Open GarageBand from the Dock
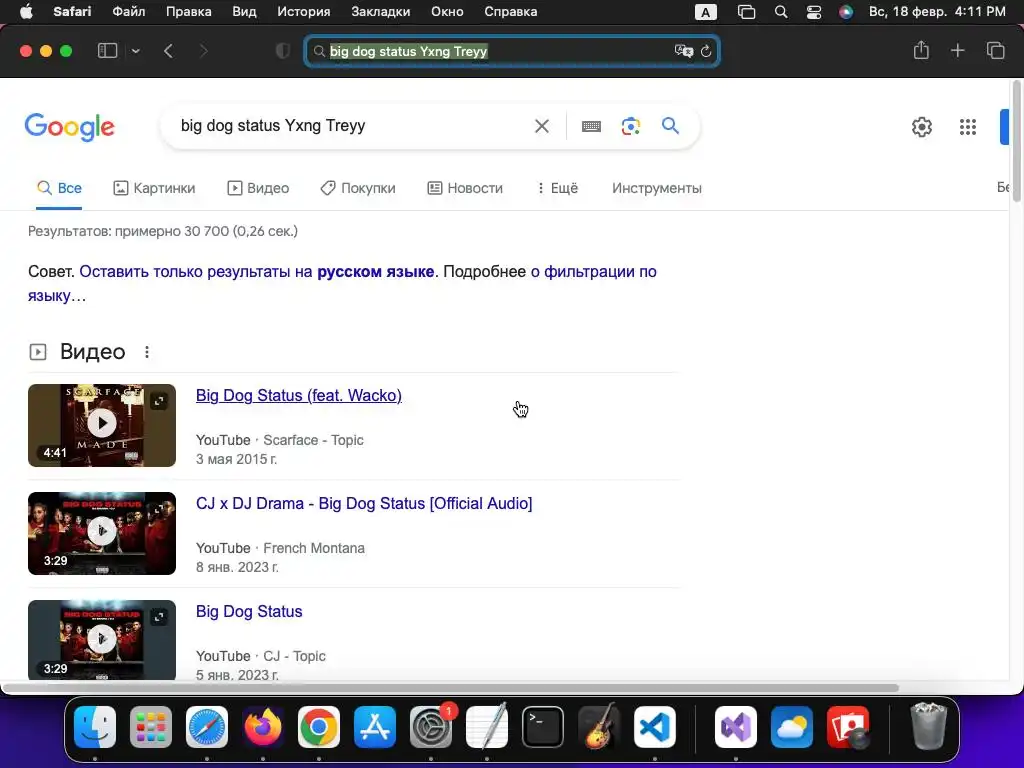Screen dimensions: 1024x768 pos(599,727)
